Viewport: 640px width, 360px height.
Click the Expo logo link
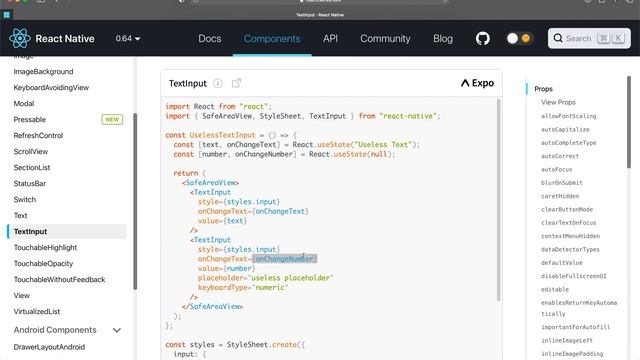coord(477,83)
